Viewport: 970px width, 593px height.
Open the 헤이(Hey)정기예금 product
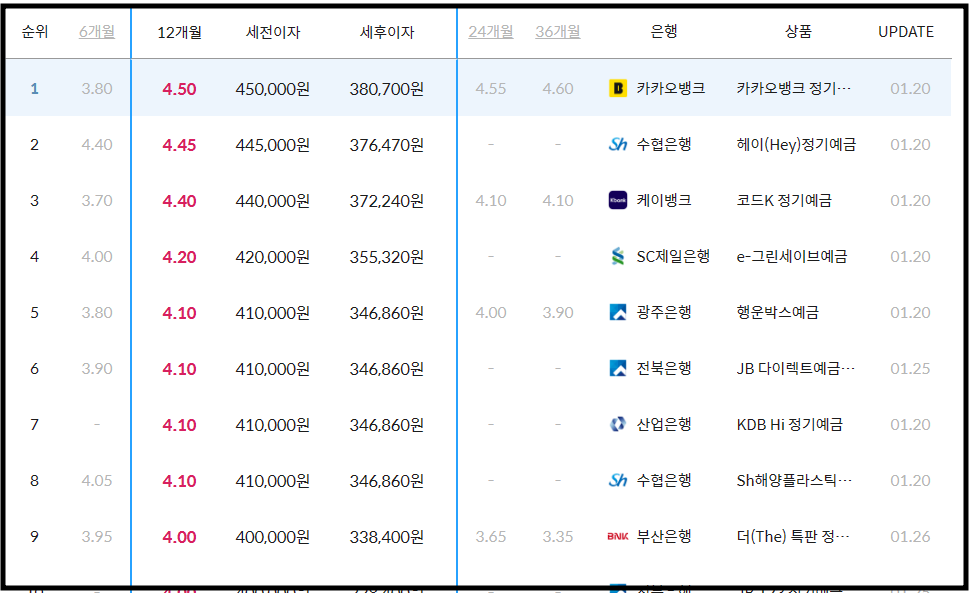(796, 145)
